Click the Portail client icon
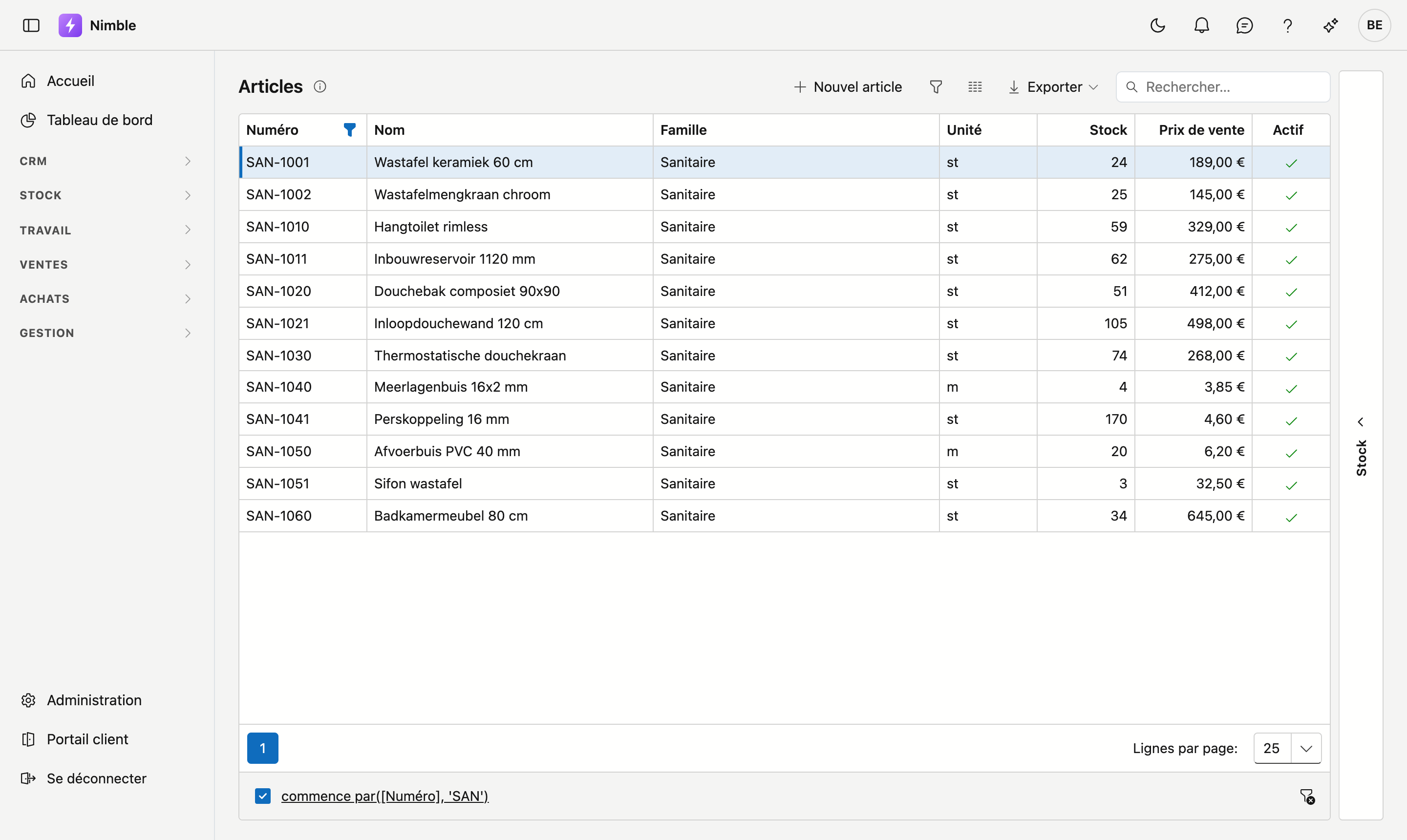Image resolution: width=1407 pixels, height=840 pixels. [x=28, y=739]
